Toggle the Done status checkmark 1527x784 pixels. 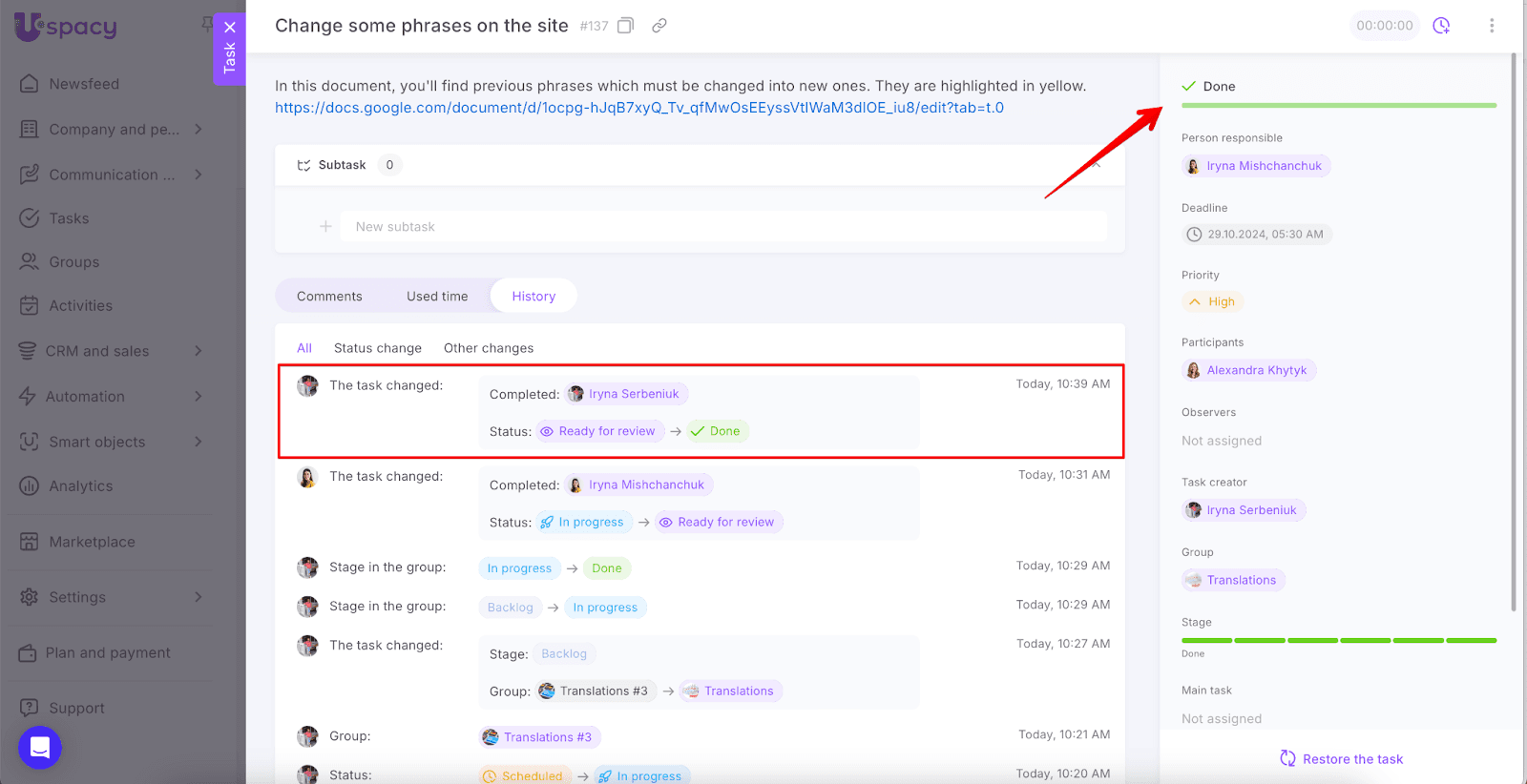tap(1189, 87)
